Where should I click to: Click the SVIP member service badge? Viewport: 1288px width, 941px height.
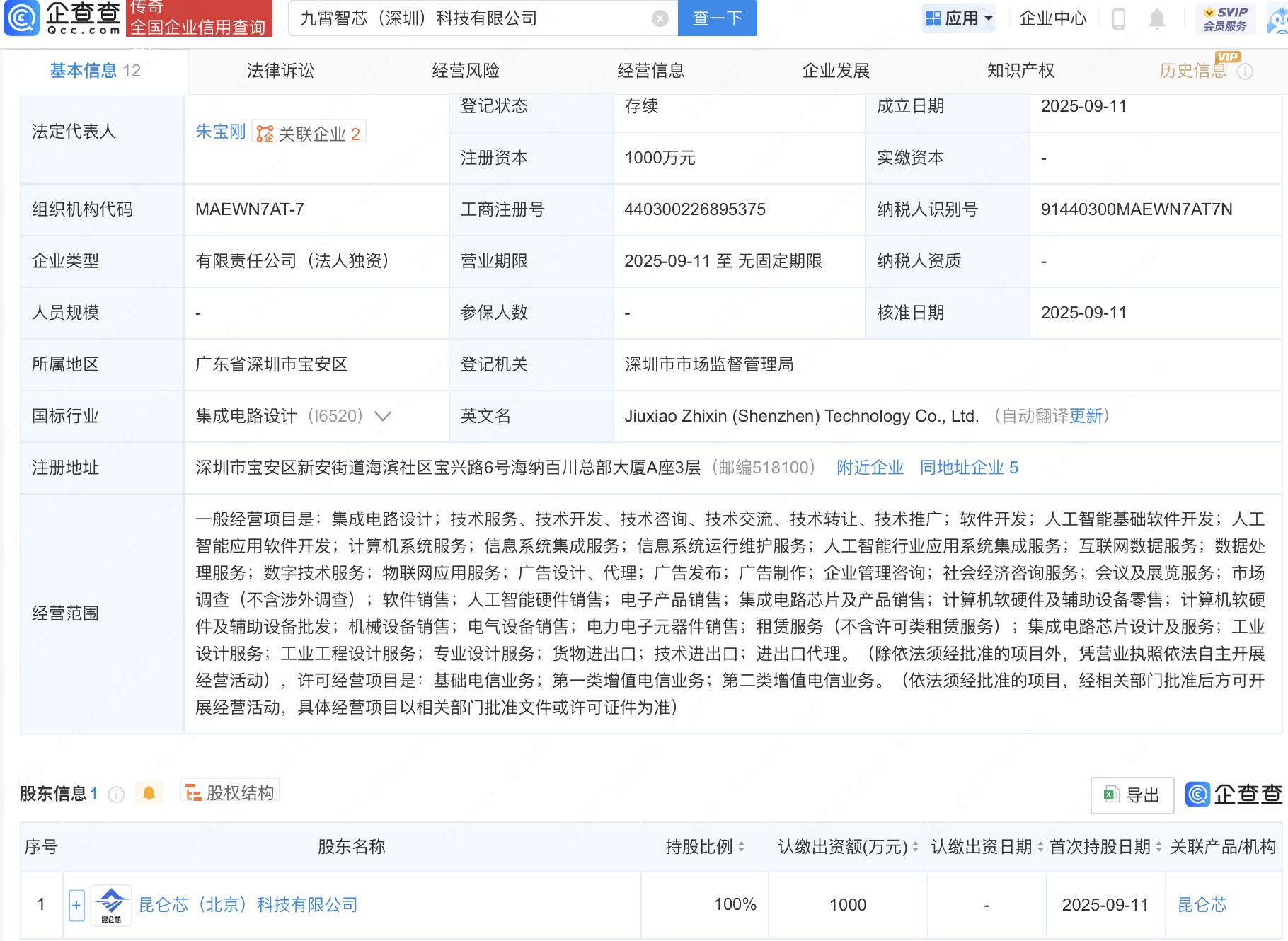tap(1225, 19)
